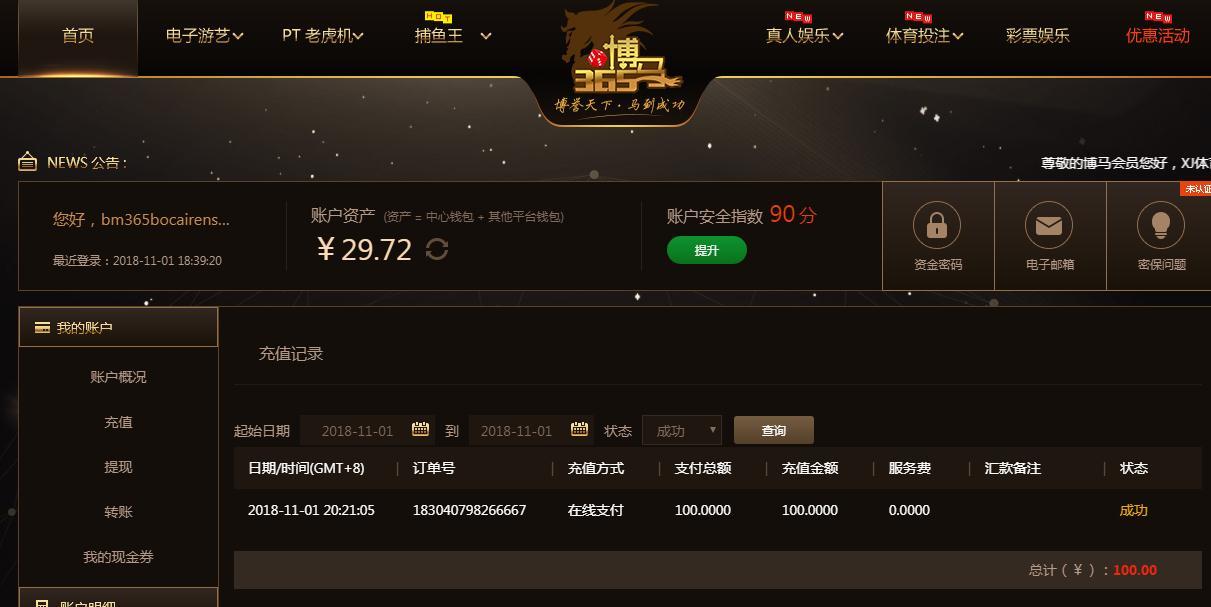Click the refresh balance icon beside ¥29.72
Screen dimensions: 1211x607
tap(437, 248)
